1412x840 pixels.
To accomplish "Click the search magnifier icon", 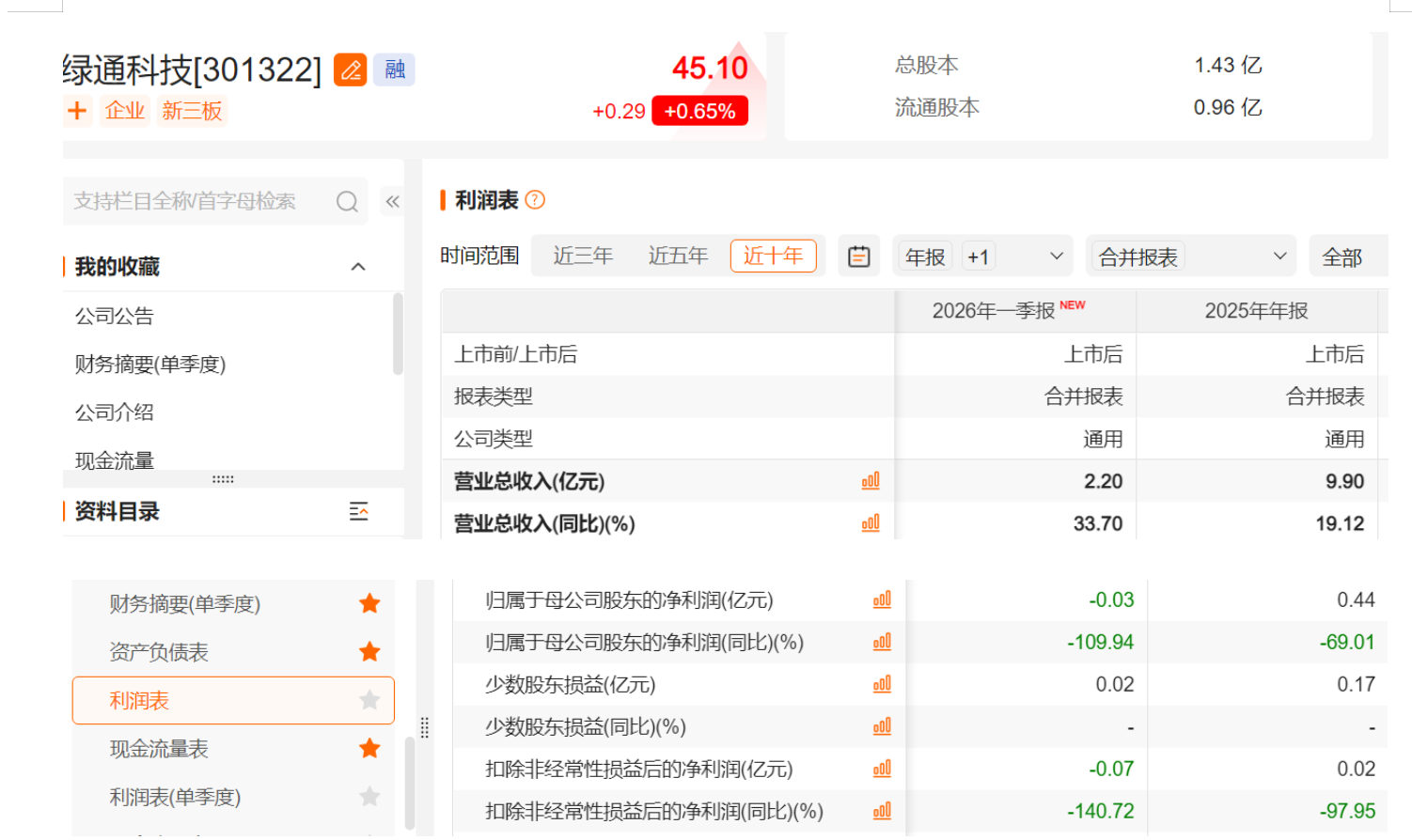I will 347,202.
